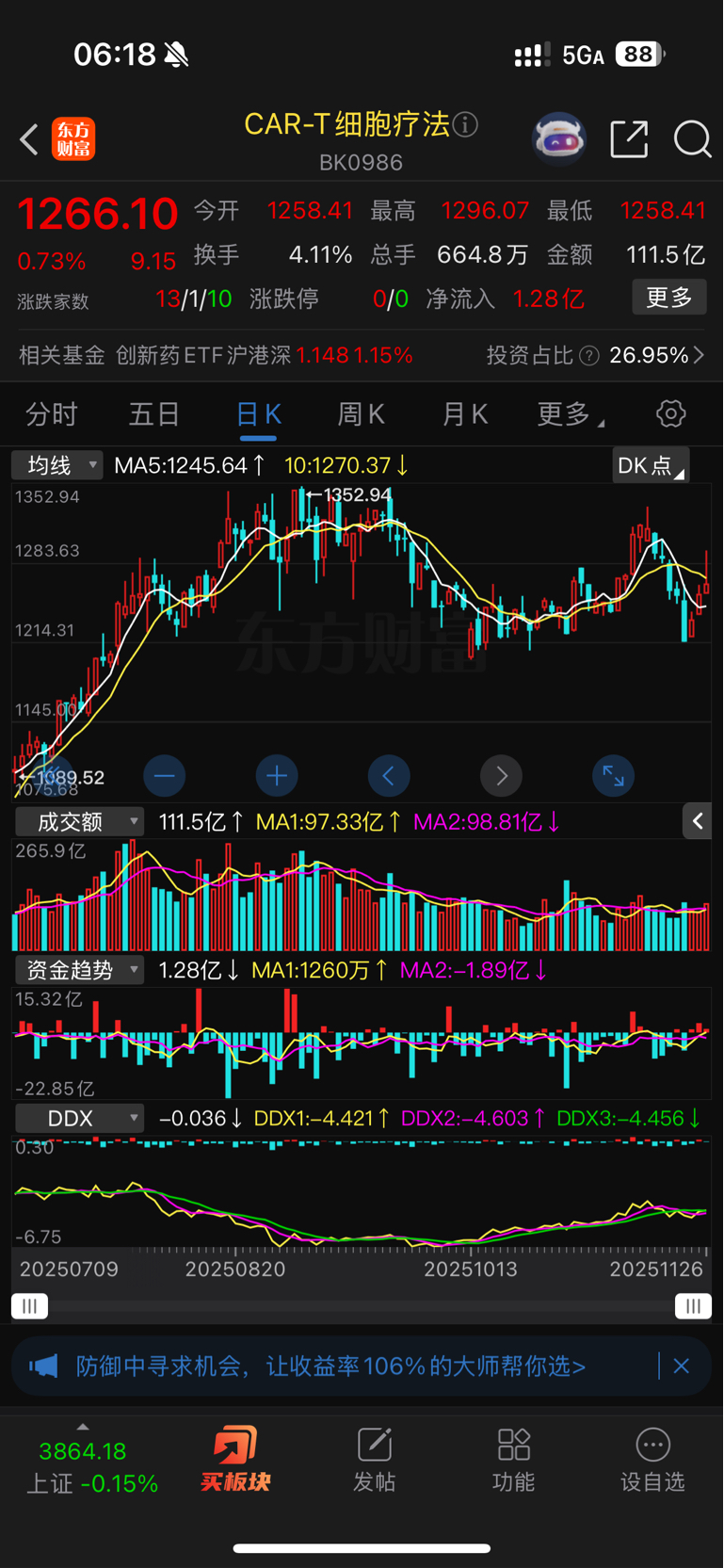
Task: Tap the date label 20250820
Action: click(235, 1269)
